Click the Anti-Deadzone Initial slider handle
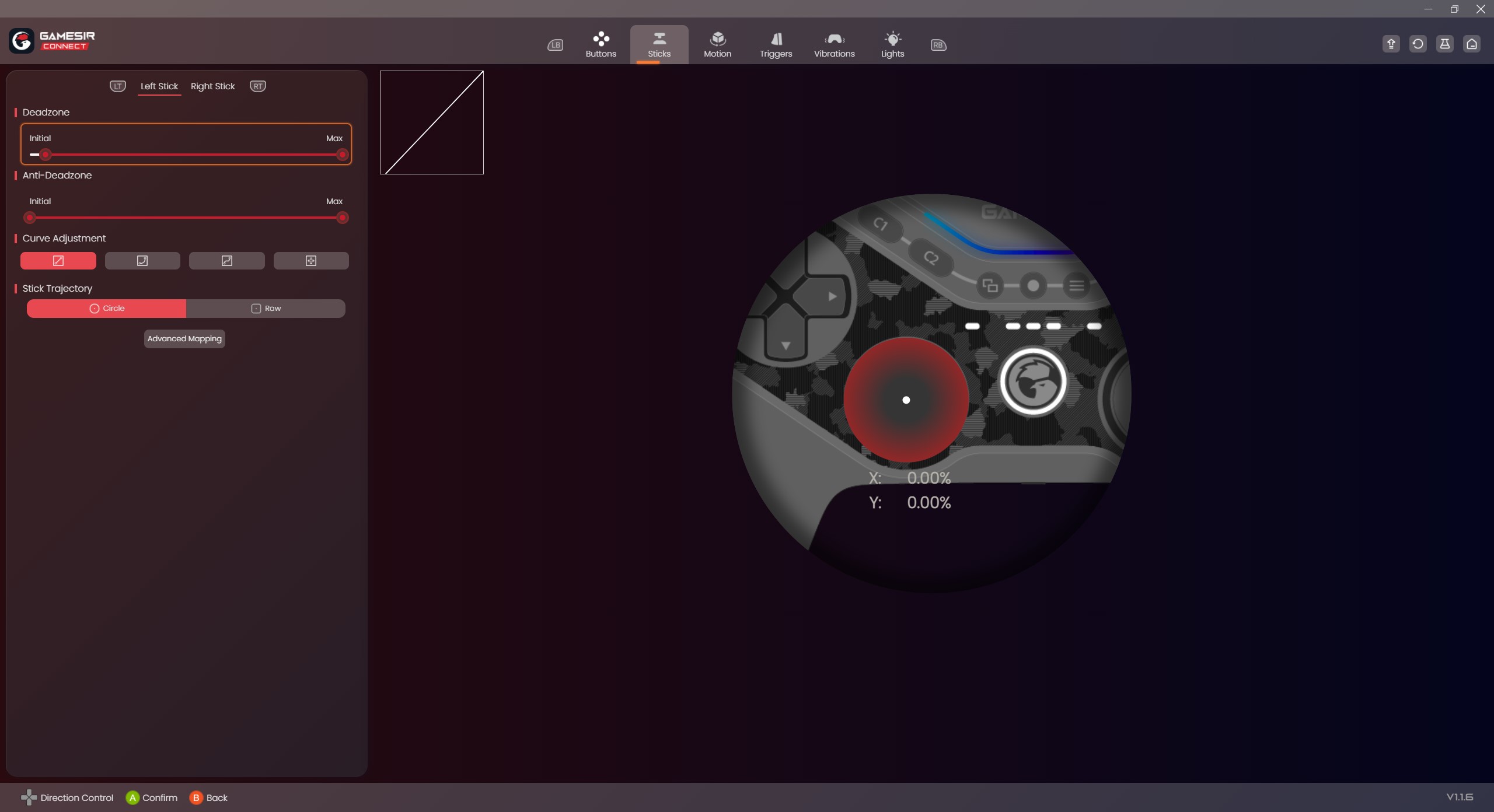Image resolution: width=1494 pixels, height=812 pixels. tap(30, 218)
